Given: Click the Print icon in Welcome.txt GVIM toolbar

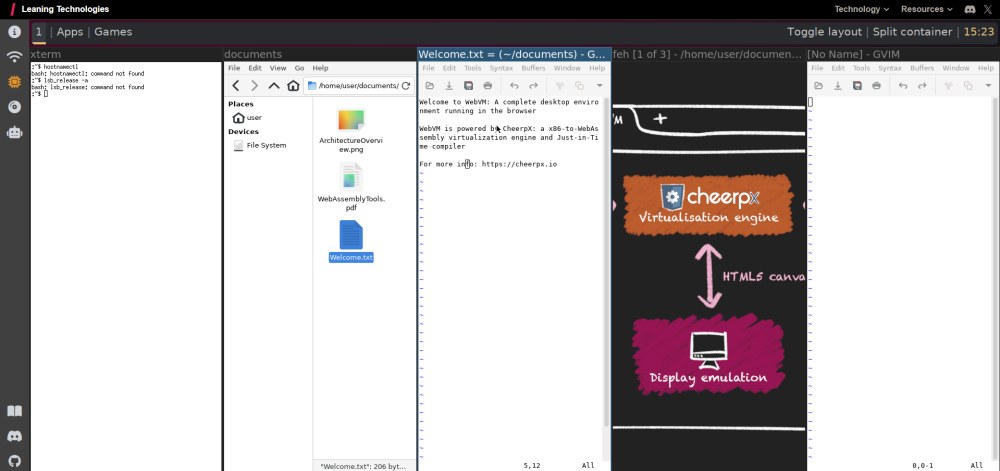Looking at the screenshot, I should (x=488, y=86).
